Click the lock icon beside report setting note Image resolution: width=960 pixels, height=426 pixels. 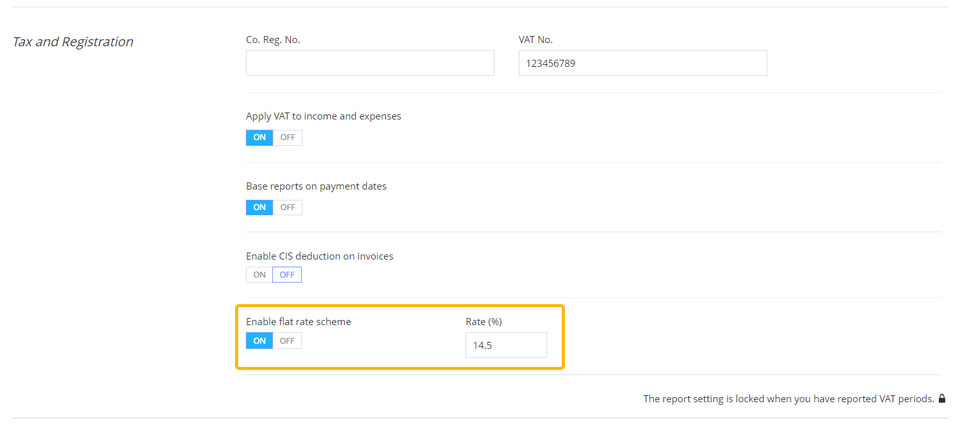coord(942,398)
